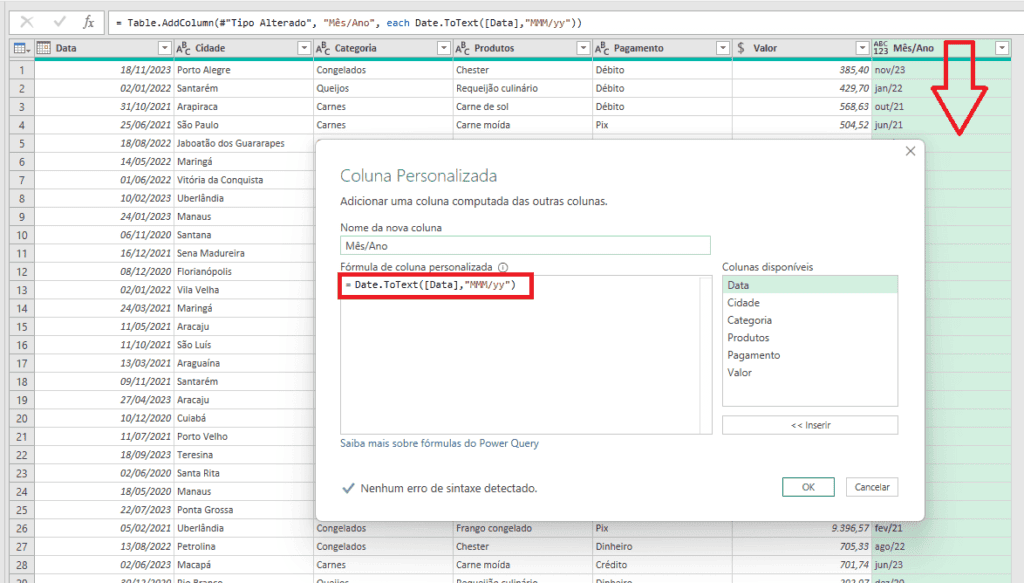Click the text type icon of Cidade column

tap(184, 48)
